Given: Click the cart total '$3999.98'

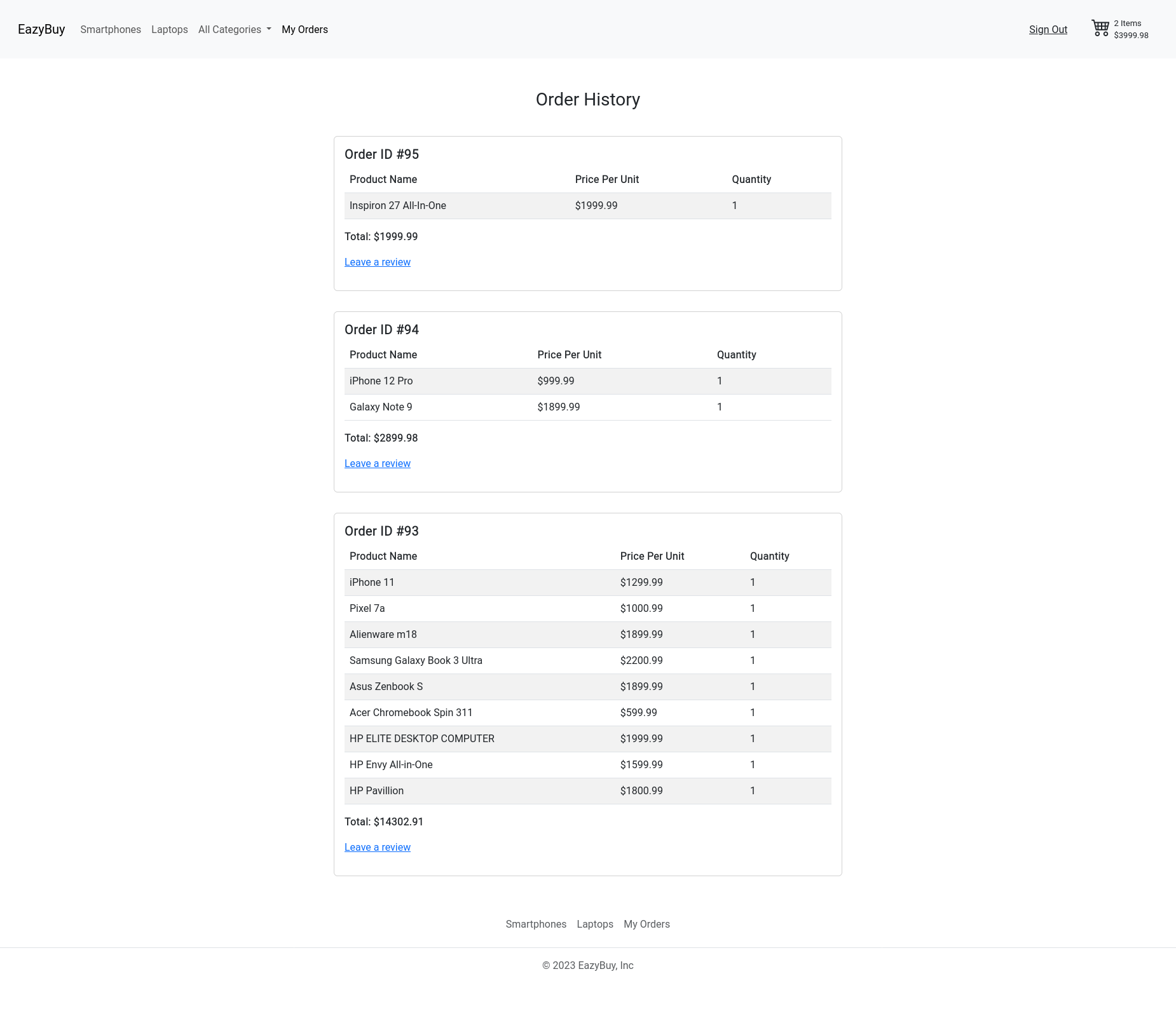Looking at the screenshot, I should [1131, 36].
